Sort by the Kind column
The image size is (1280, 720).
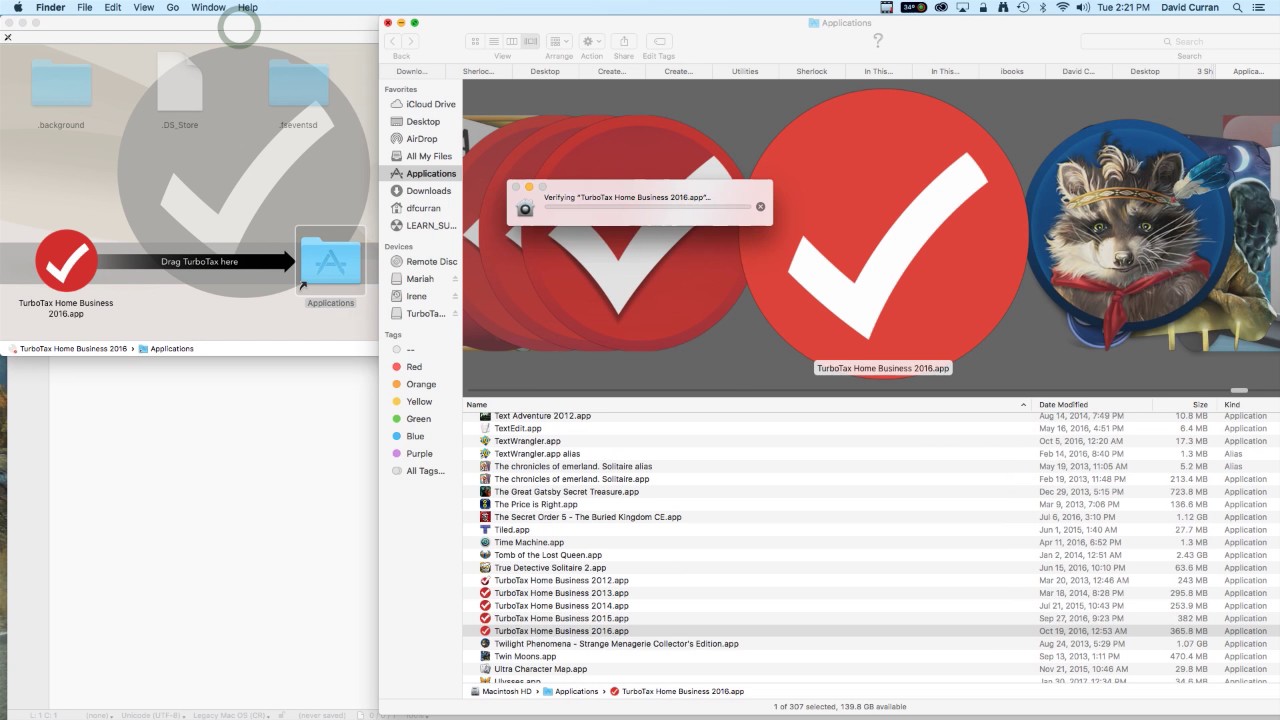(x=1249, y=405)
